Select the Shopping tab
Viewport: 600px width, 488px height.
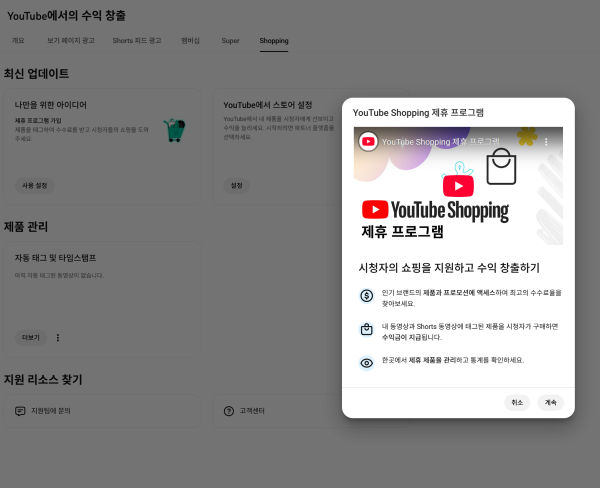coord(274,41)
